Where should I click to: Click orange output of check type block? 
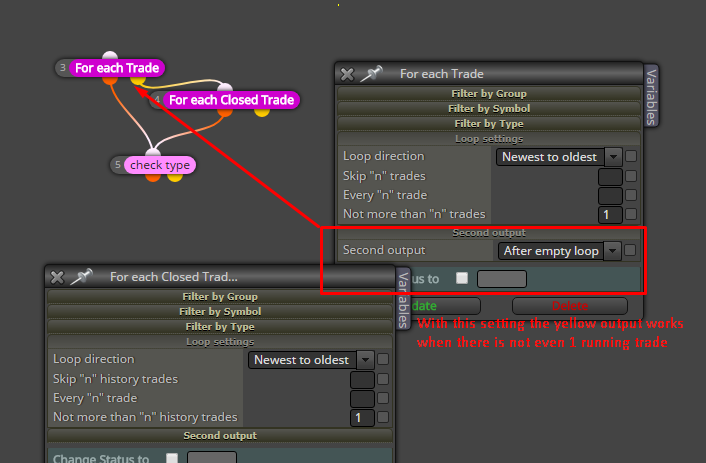pyautogui.click(x=153, y=177)
